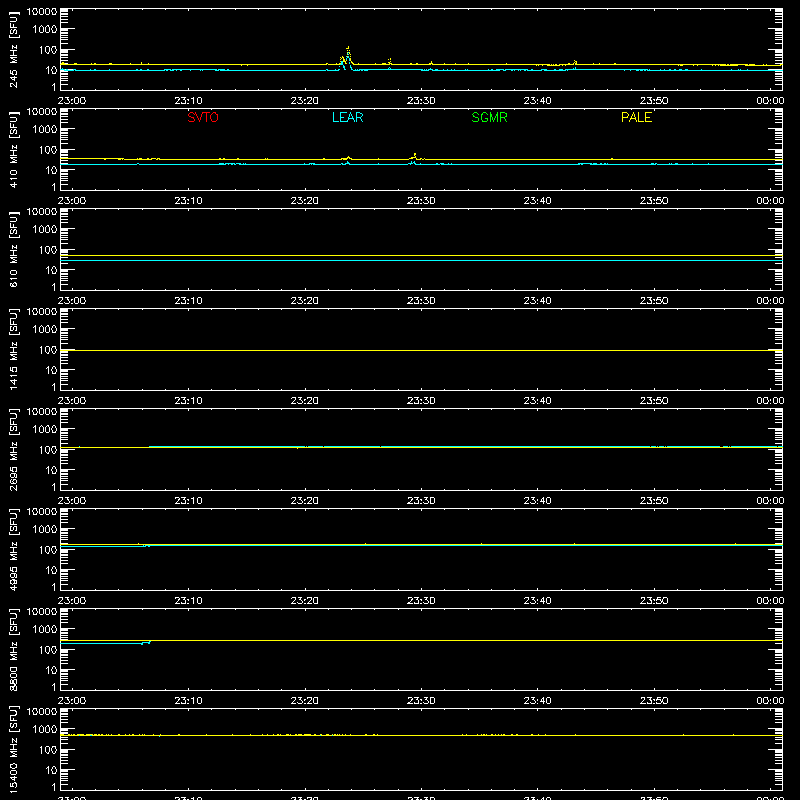Image resolution: width=800 pixels, height=800 pixels.
Task: Click the 10000 tick label of 245 MHz panel
Action: [x=42, y=12]
